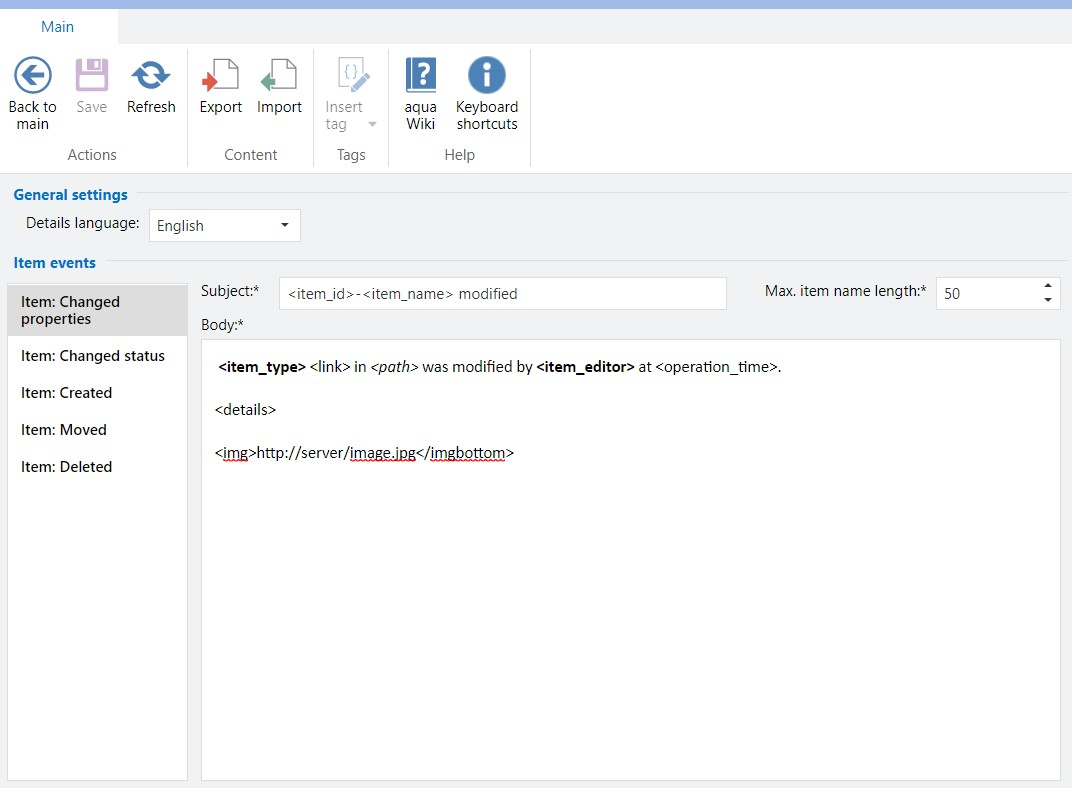Click the <details> line in Body editor

point(246,410)
